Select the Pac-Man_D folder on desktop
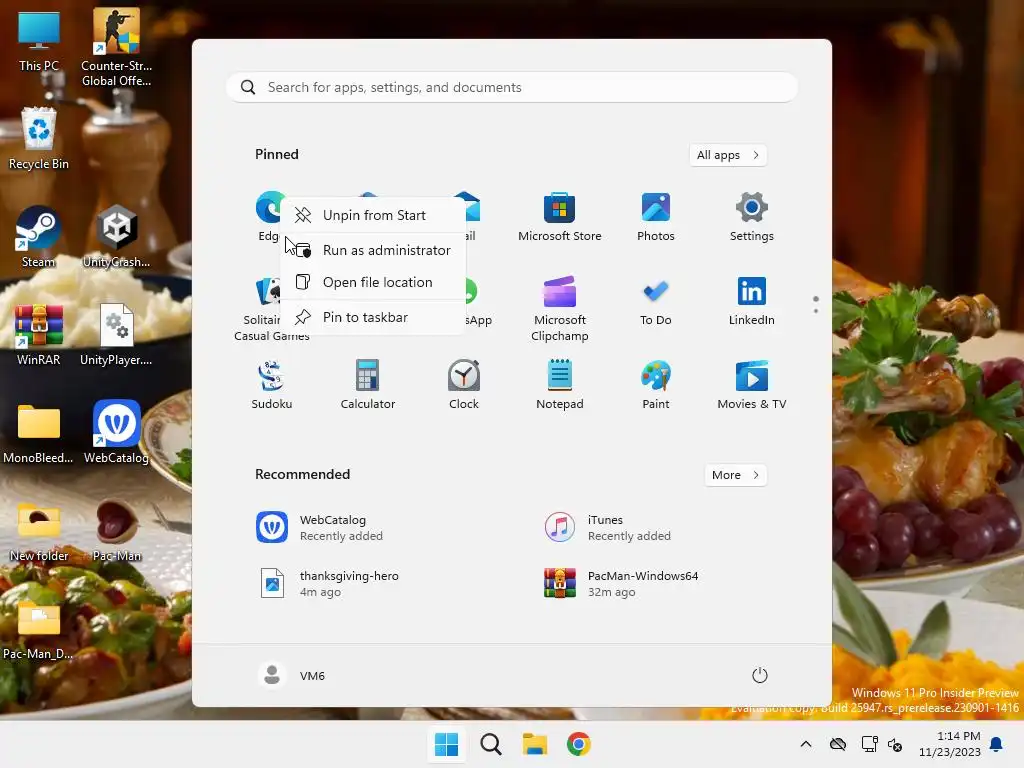 coord(38,628)
